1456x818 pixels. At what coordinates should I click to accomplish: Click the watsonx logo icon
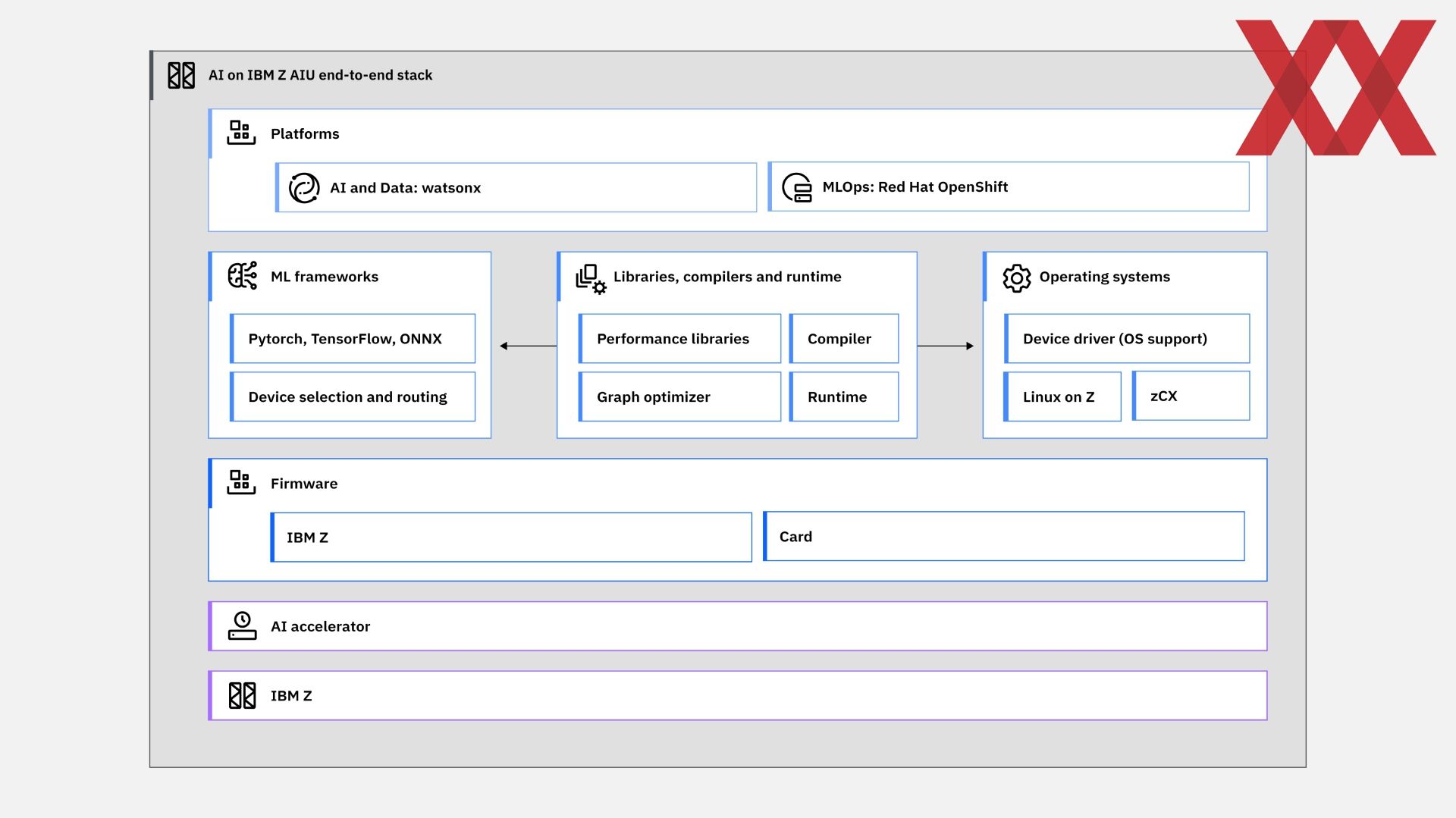(304, 187)
